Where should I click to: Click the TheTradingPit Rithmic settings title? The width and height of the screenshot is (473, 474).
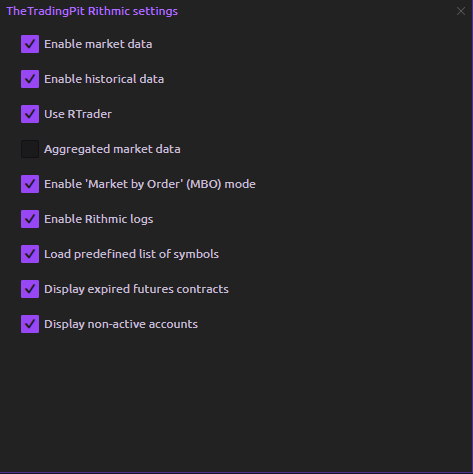click(92, 11)
